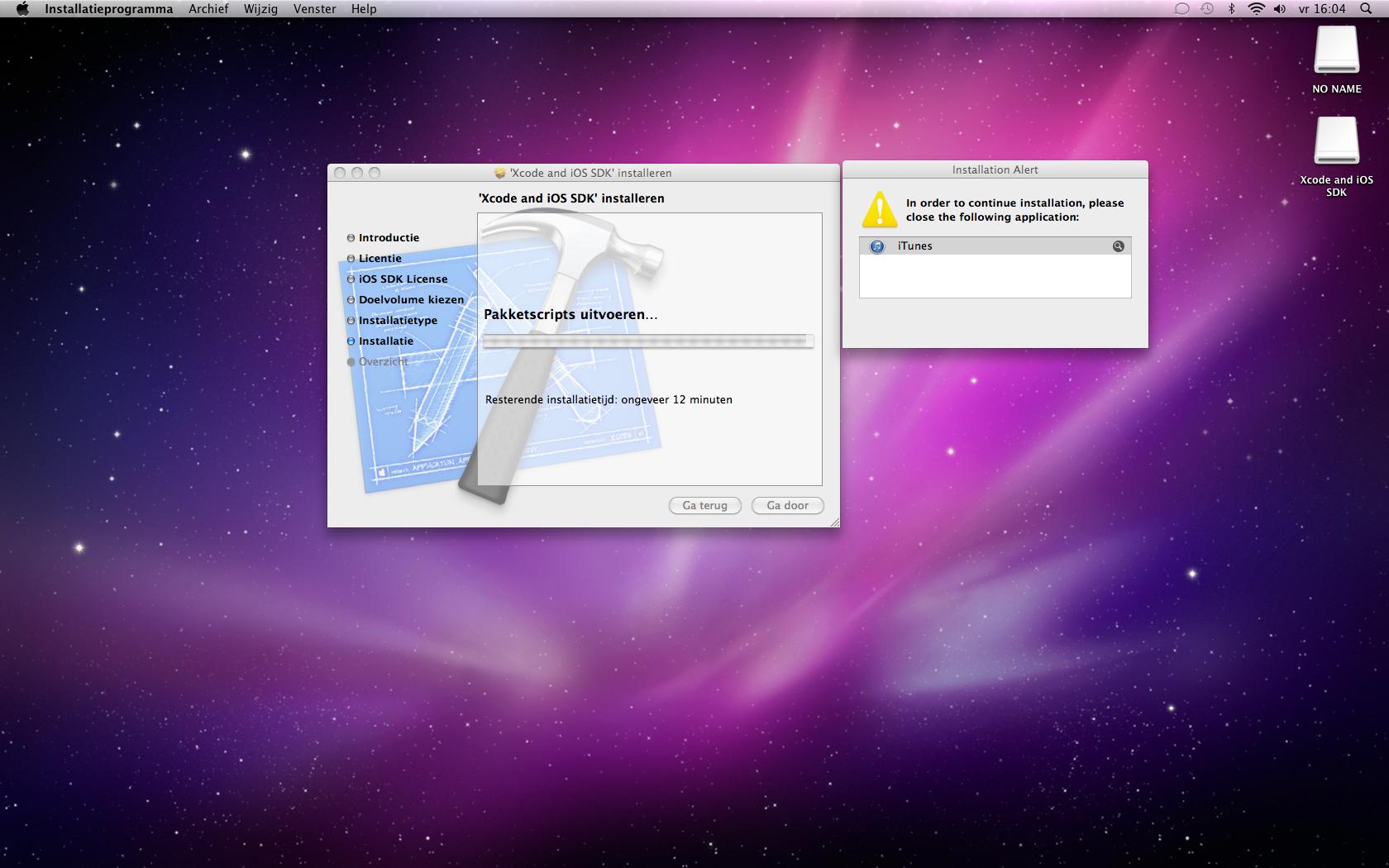The image size is (1389, 868).
Task: Select the Installatie step
Action: (x=379, y=341)
